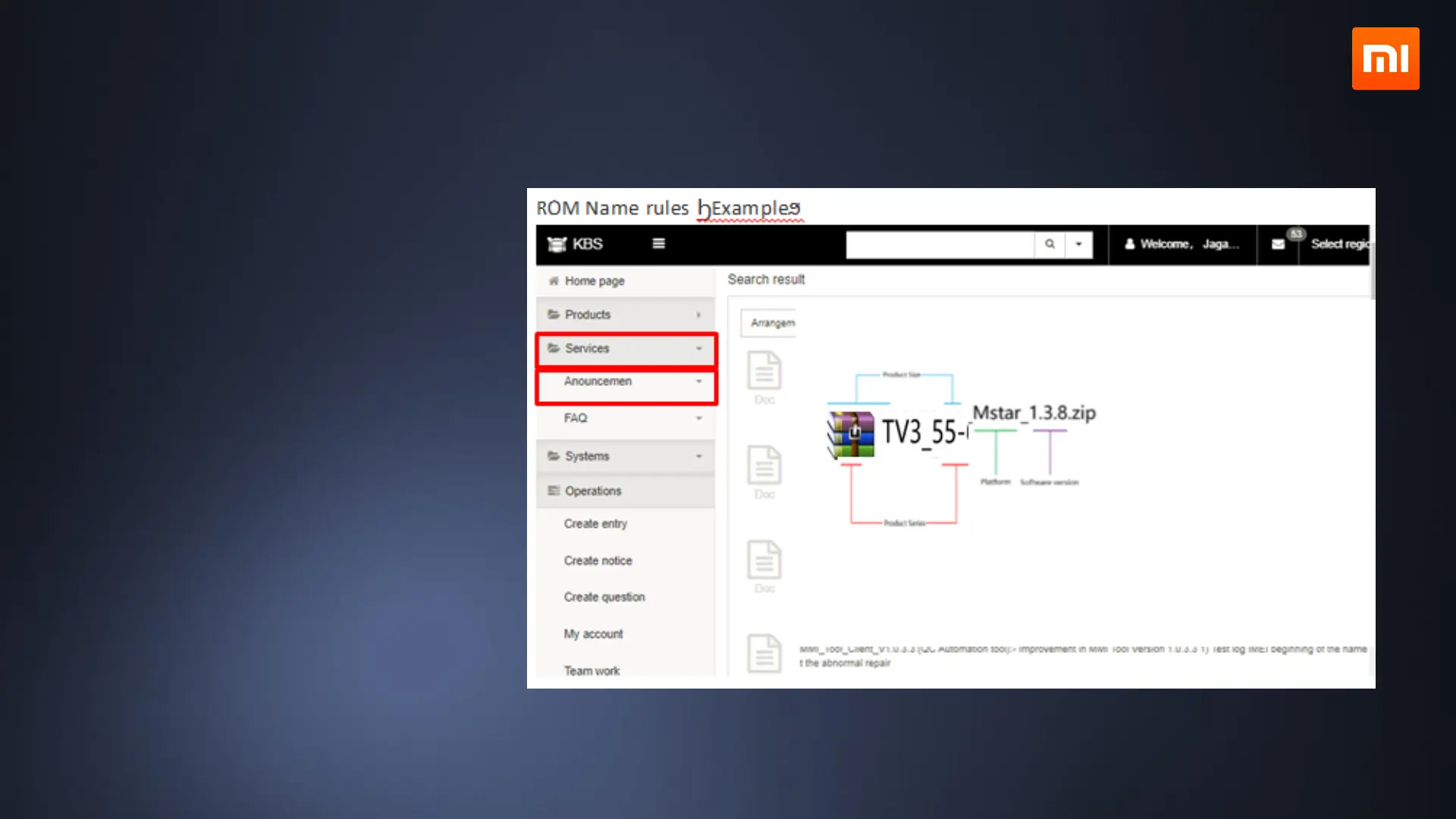Open the second Doc file icon
1456x819 pixels.
point(764,466)
